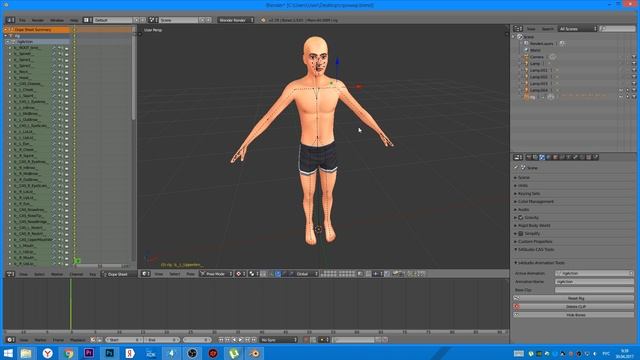
Task: Open Adobe Premiere Pro from the taskbar
Action: point(89,353)
